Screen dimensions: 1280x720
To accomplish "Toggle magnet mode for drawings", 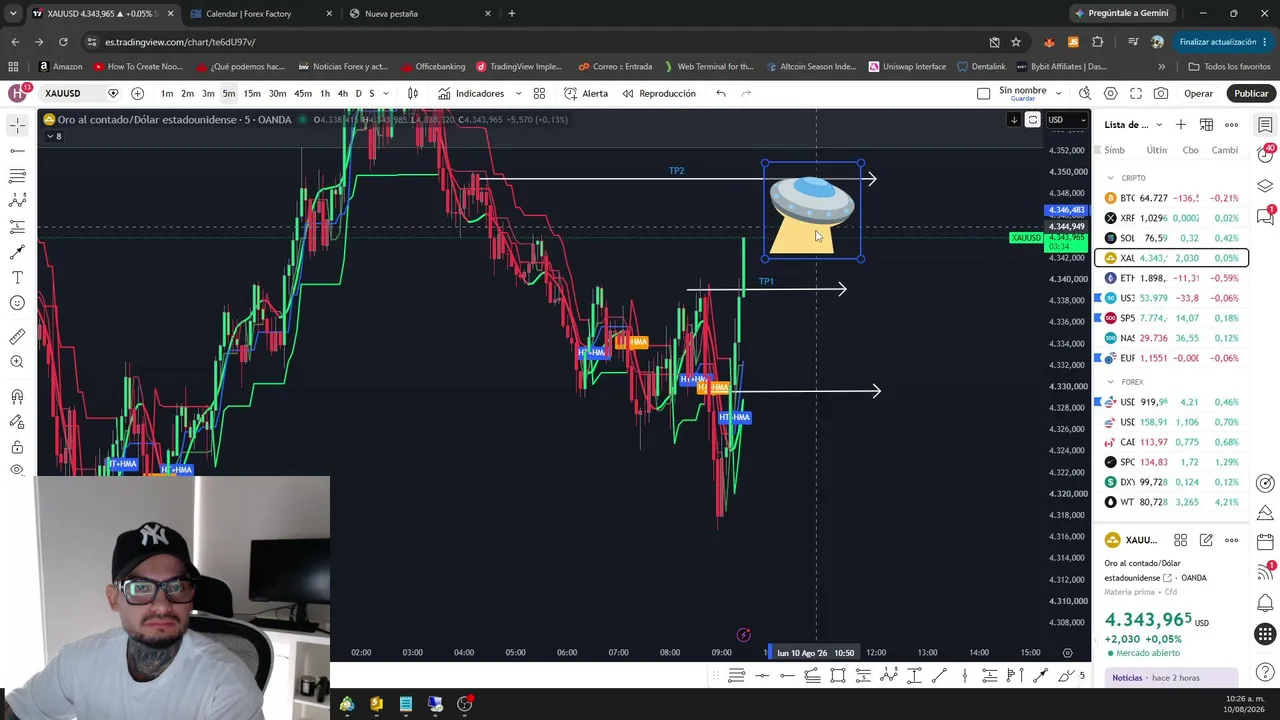I will [x=17, y=396].
